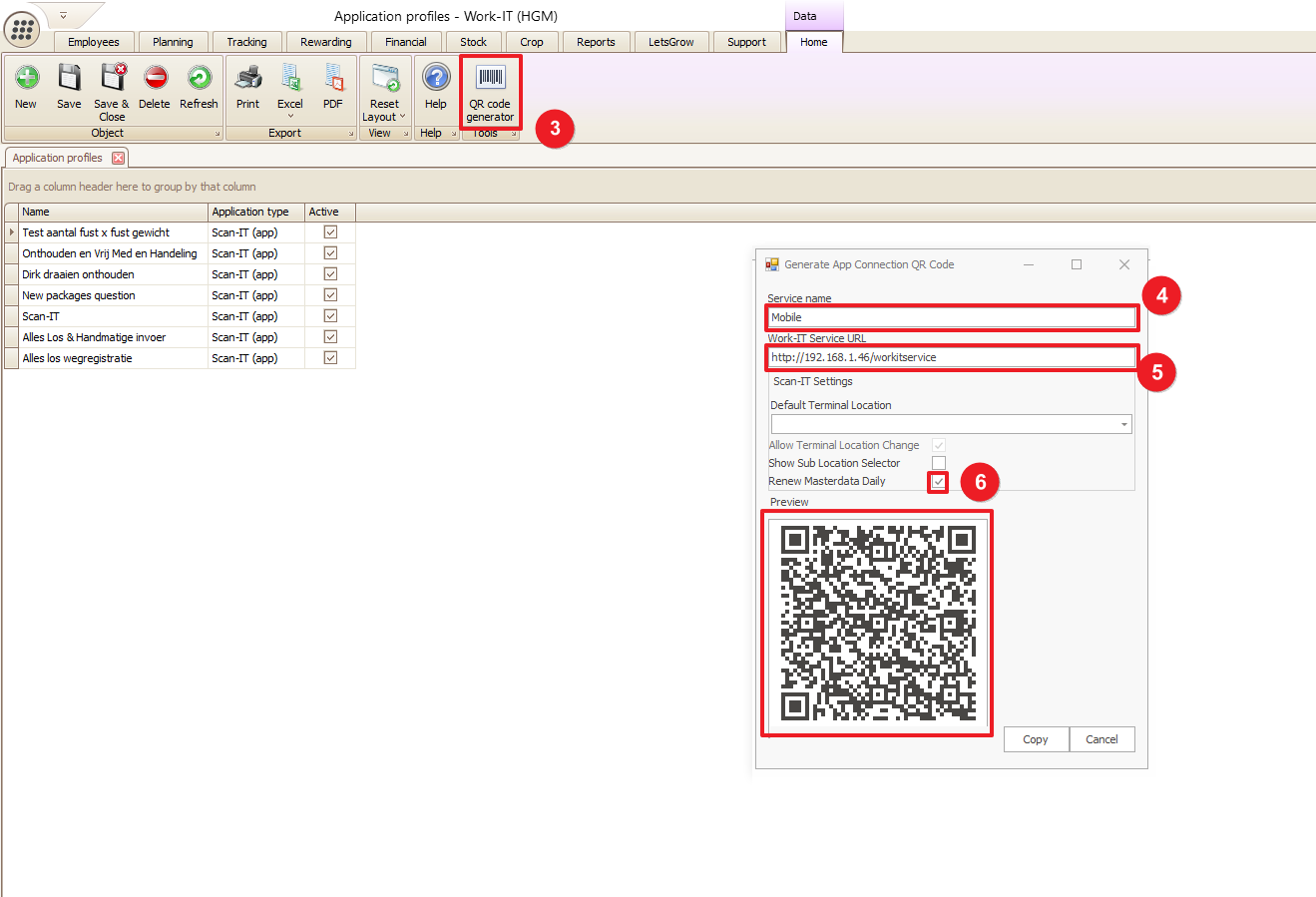The width and height of the screenshot is (1316, 897).
Task: Sort by the Name column header
Action: 113,212
